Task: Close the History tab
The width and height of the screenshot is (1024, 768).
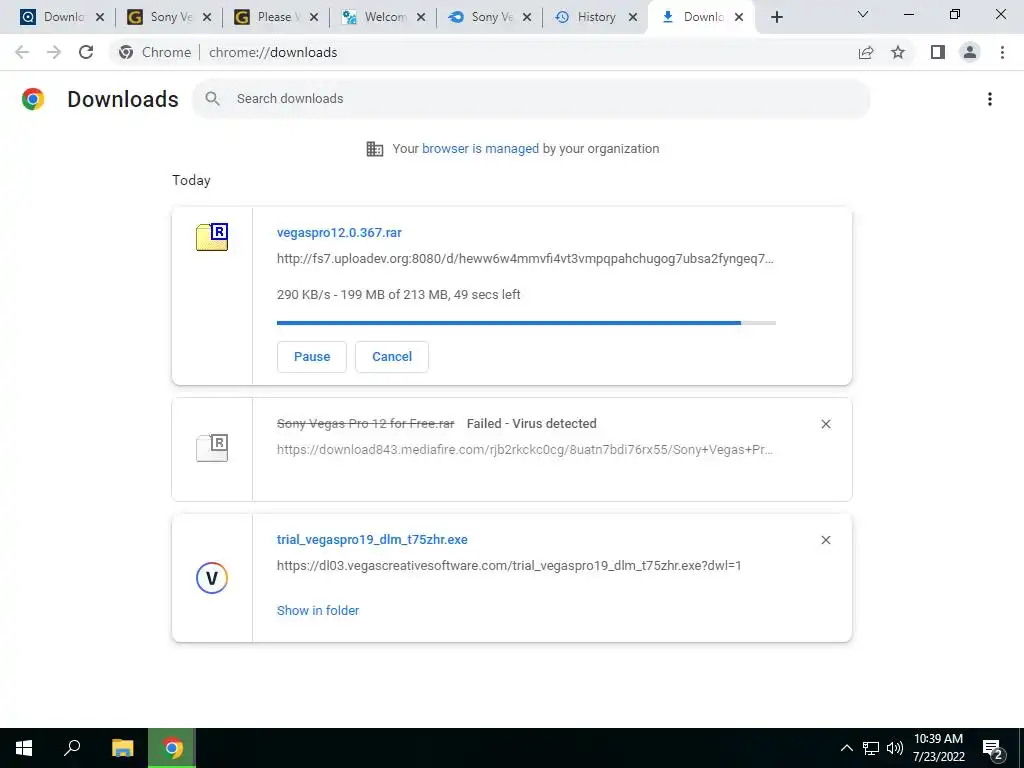Action: pyautogui.click(x=632, y=18)
